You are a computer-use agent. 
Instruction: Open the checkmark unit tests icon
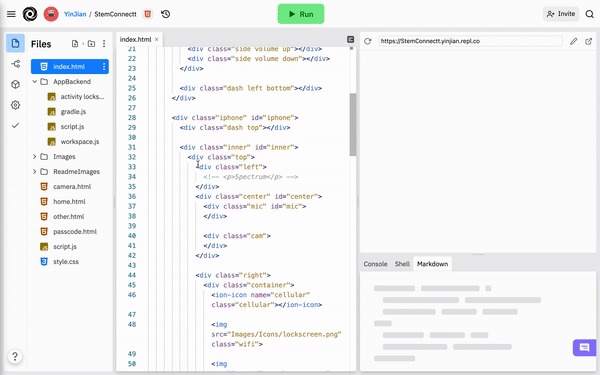pos(15,125)
